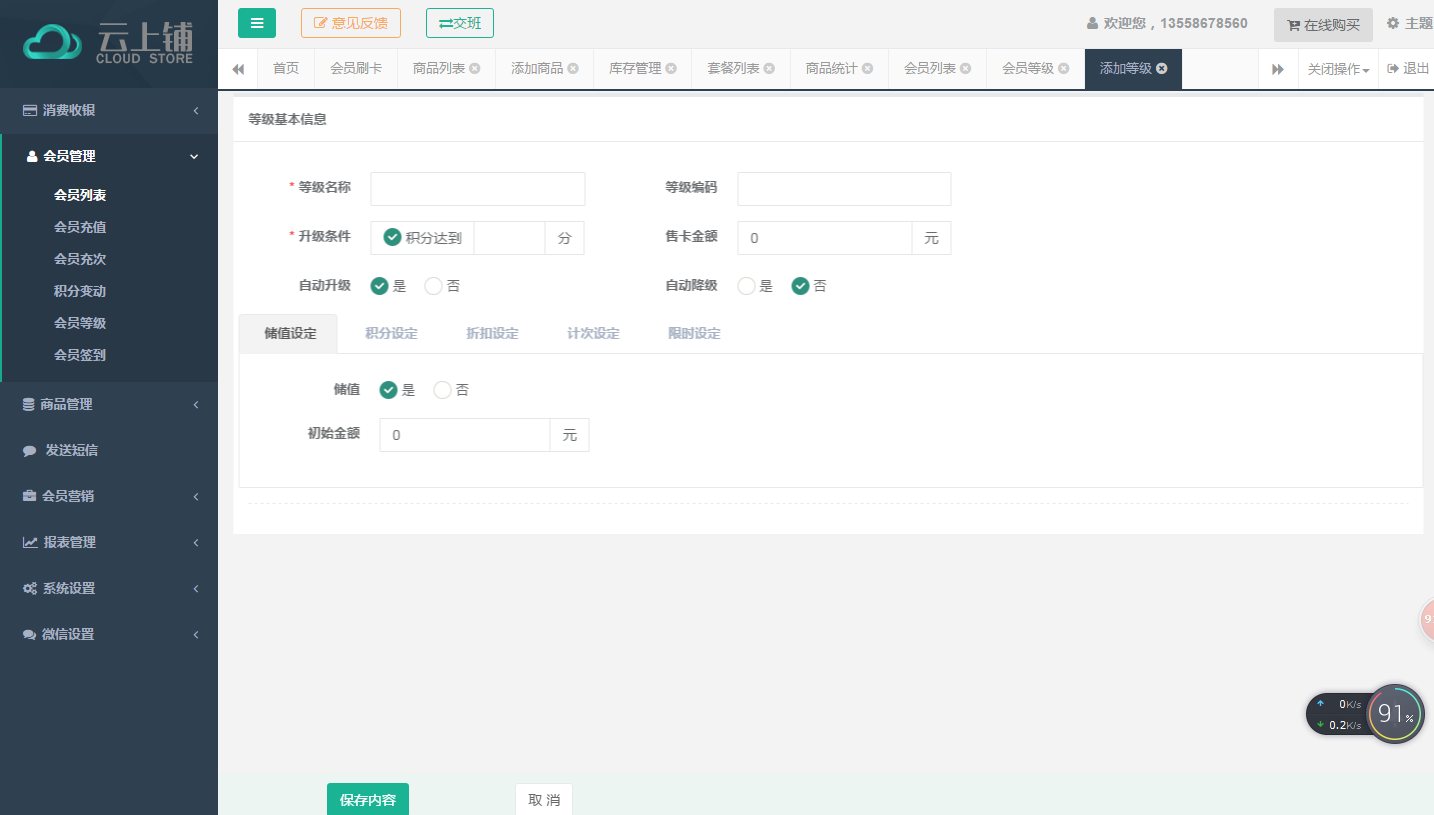
Task: Select 自动升级 否 radio option
Action: [434, 286]
